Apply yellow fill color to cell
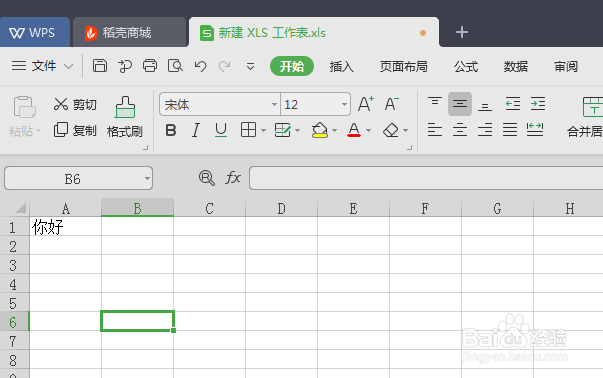Viewport: 603px width, 378px height. [x=320, y=130]
